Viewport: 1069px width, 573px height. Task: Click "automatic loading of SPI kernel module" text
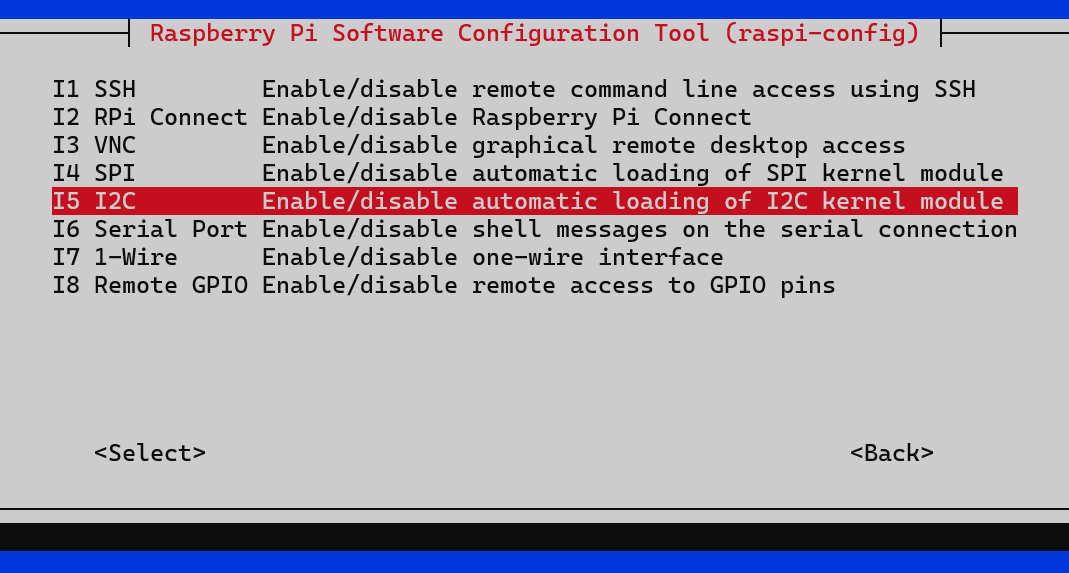pos(738,173)
